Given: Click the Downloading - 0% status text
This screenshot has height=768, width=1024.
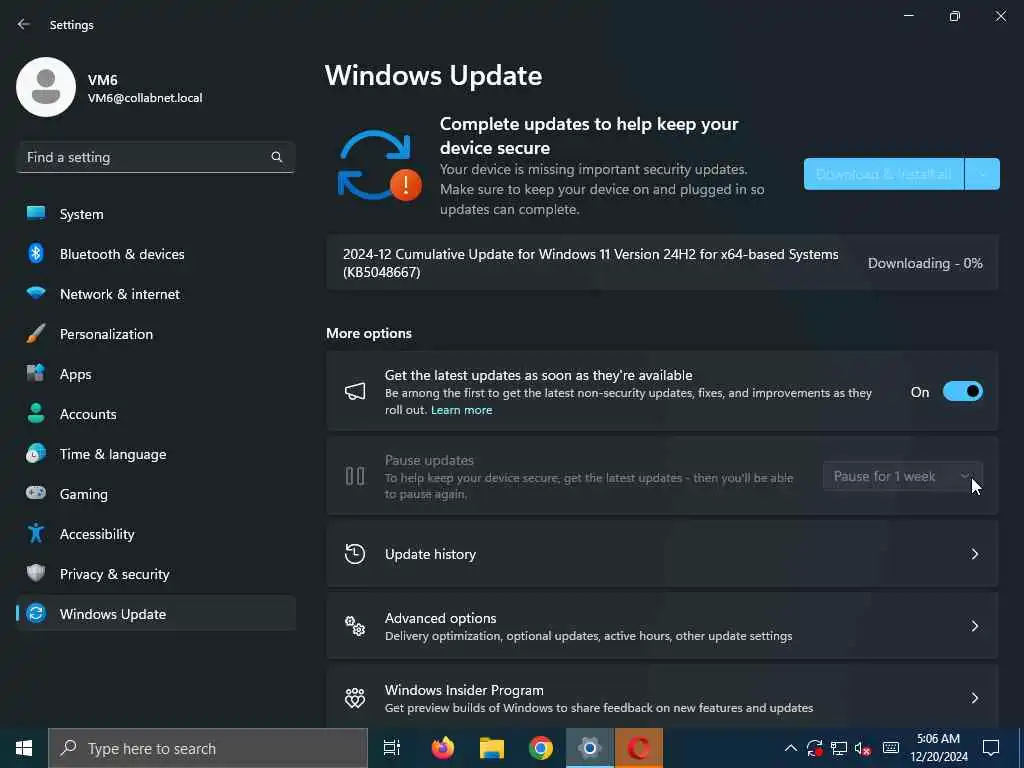Looking at the screenshot, I should click(x=925, y=263).
